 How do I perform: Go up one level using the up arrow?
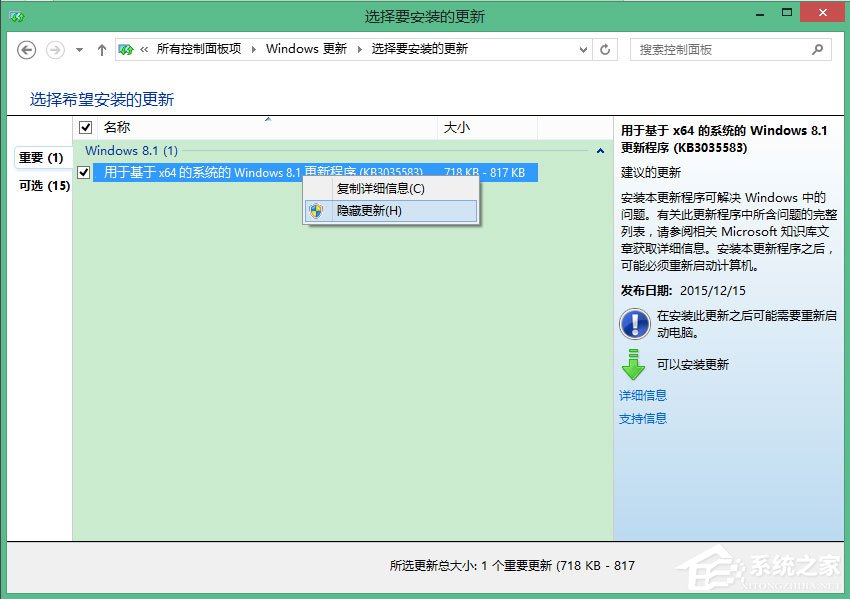(x=101, y=49)
